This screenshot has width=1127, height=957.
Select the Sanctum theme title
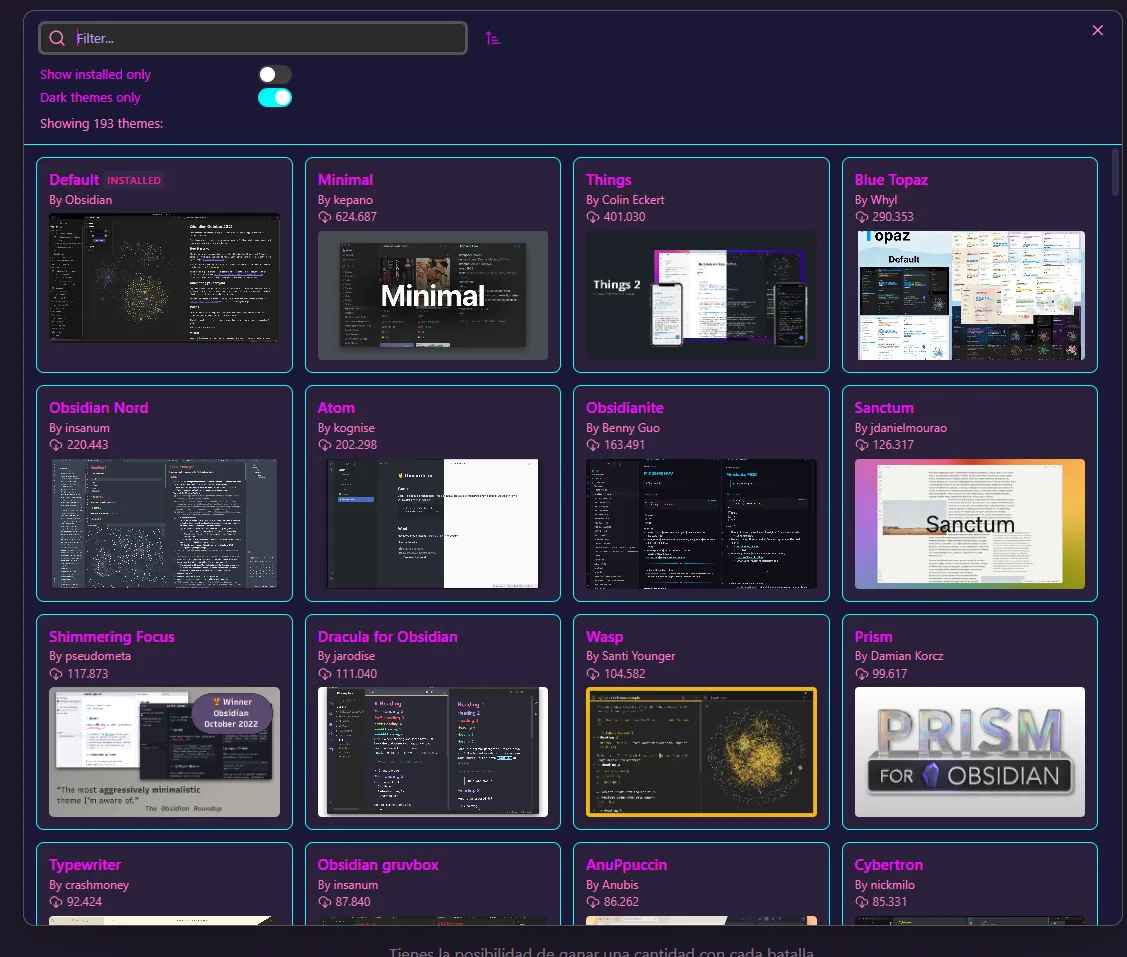click(883, 408)
